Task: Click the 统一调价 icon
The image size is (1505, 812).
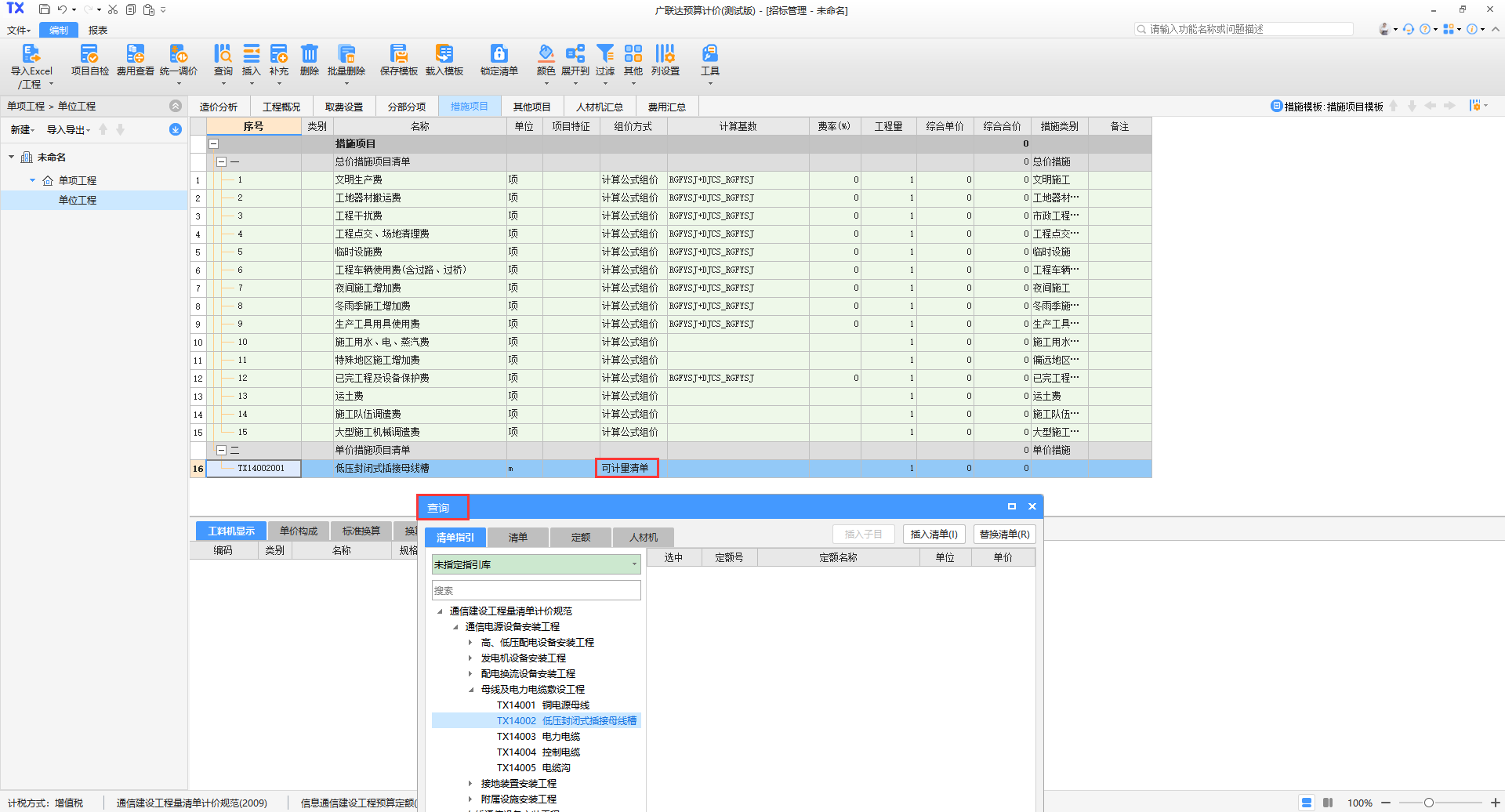Action: 178,55
